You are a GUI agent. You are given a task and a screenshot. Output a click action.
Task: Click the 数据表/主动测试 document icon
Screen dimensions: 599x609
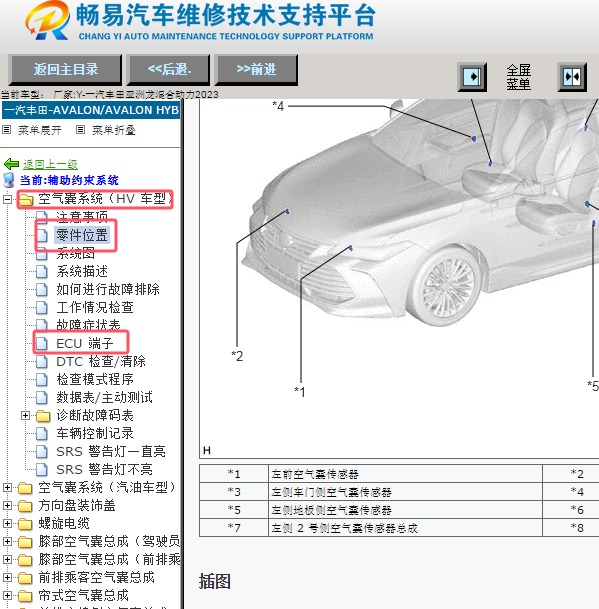[x=42, y=398]
